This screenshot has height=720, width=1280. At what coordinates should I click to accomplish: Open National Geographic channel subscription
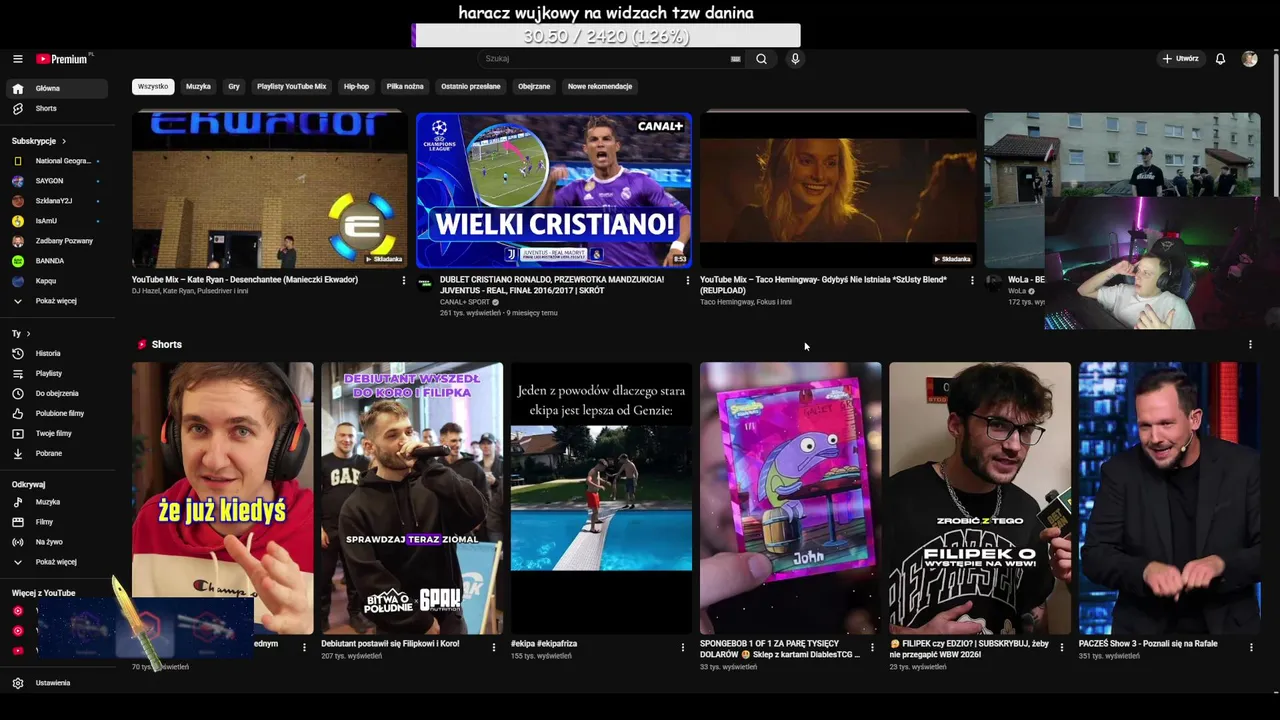pos(56,161)
